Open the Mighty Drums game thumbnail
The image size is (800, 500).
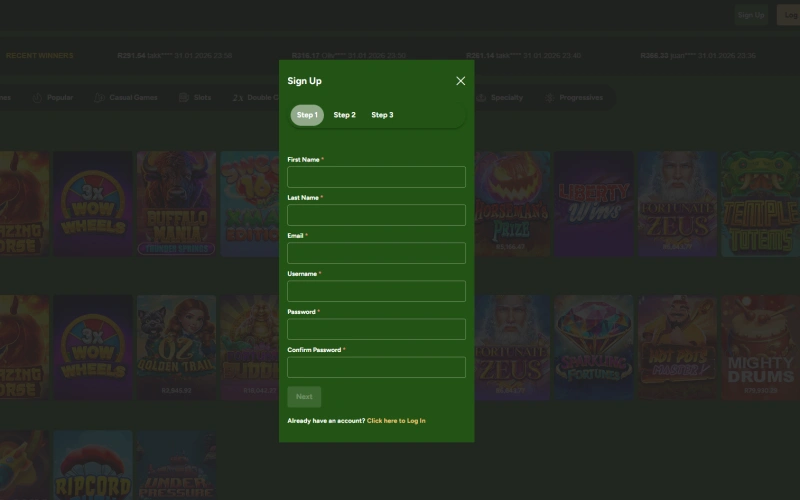[760, 347]
